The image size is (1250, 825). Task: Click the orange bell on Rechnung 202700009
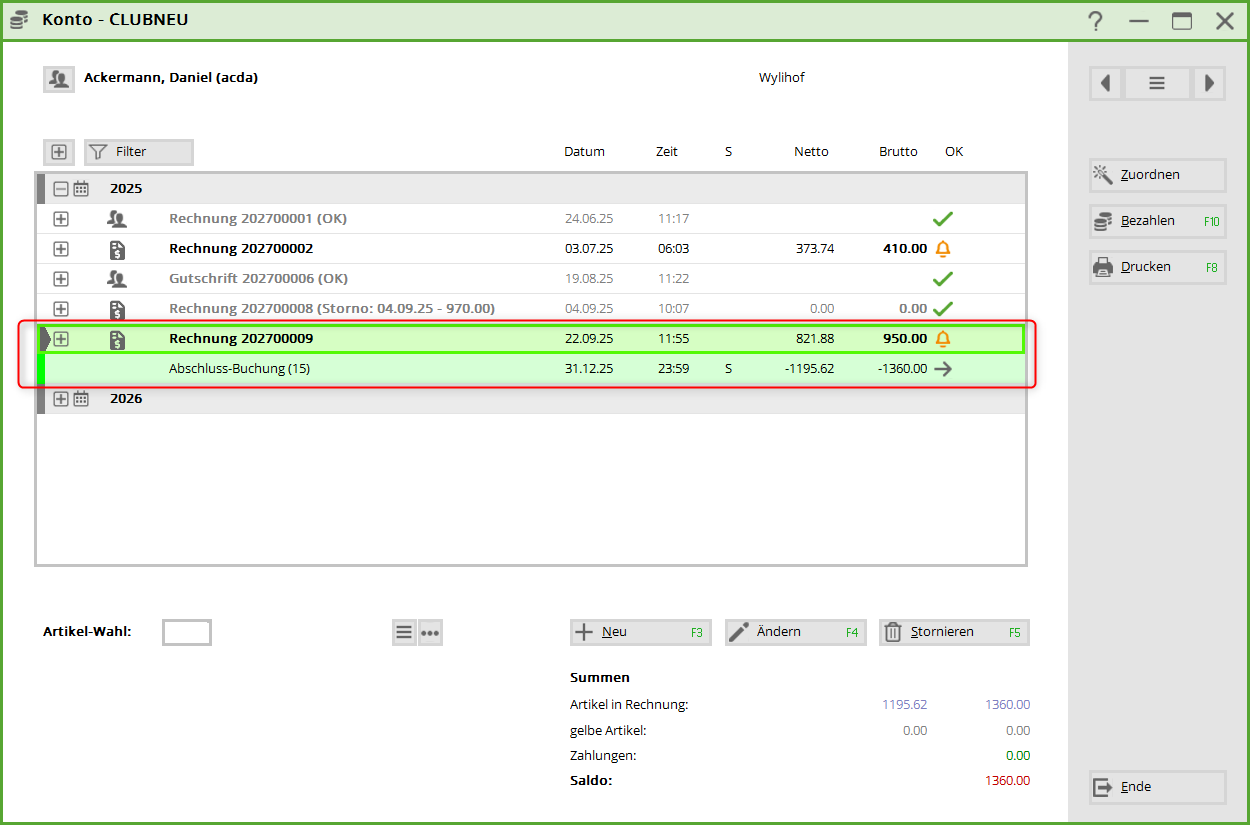pyautogui.click(x=942, y=339)
